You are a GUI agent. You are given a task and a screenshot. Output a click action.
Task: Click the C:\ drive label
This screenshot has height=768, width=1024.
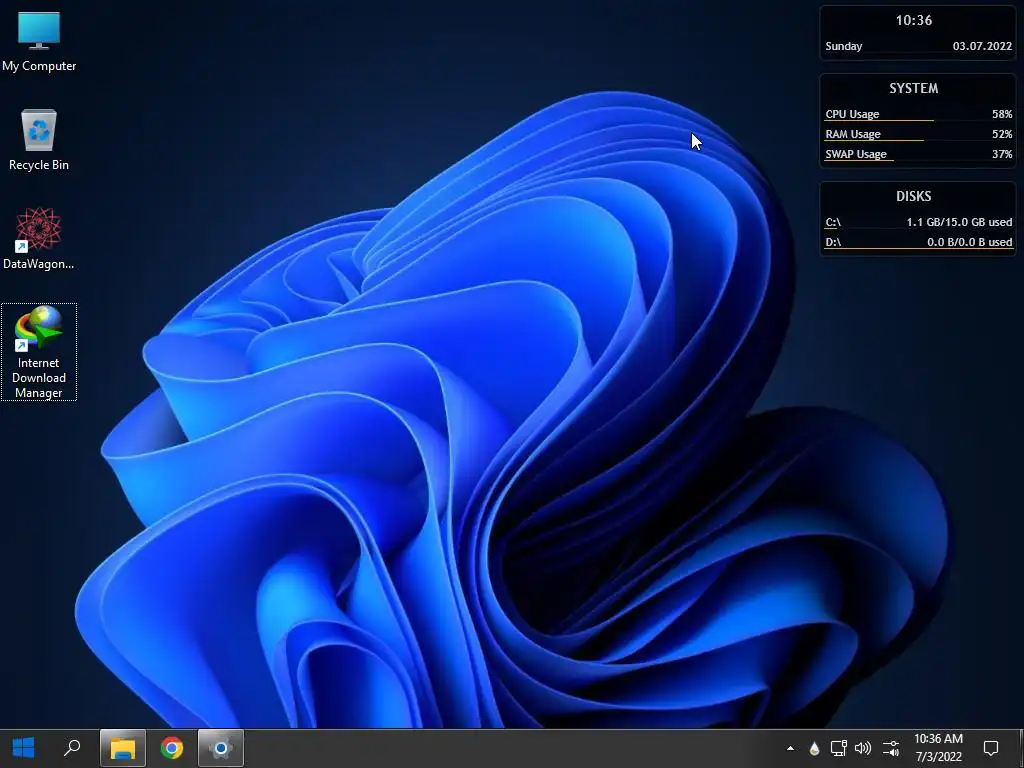833,222
